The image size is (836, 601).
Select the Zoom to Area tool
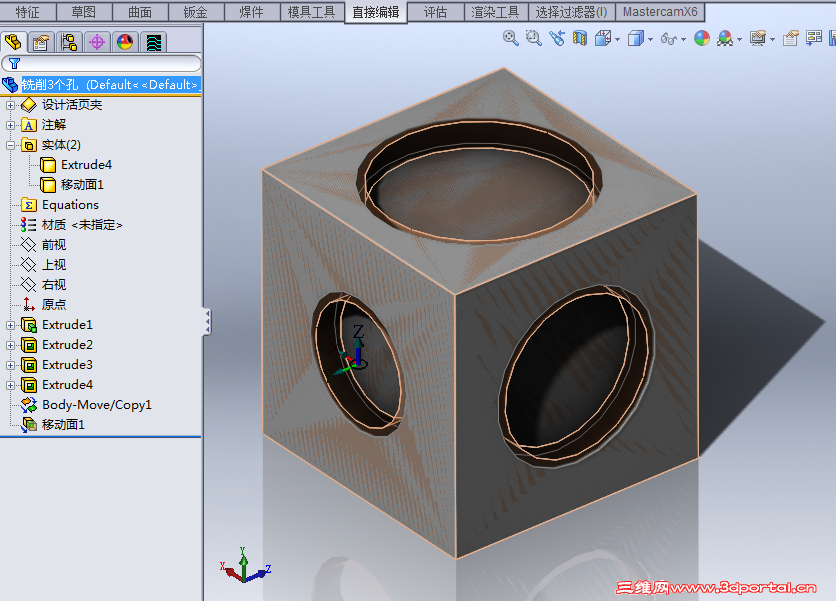pyautogui.click(x=533, y=38)
